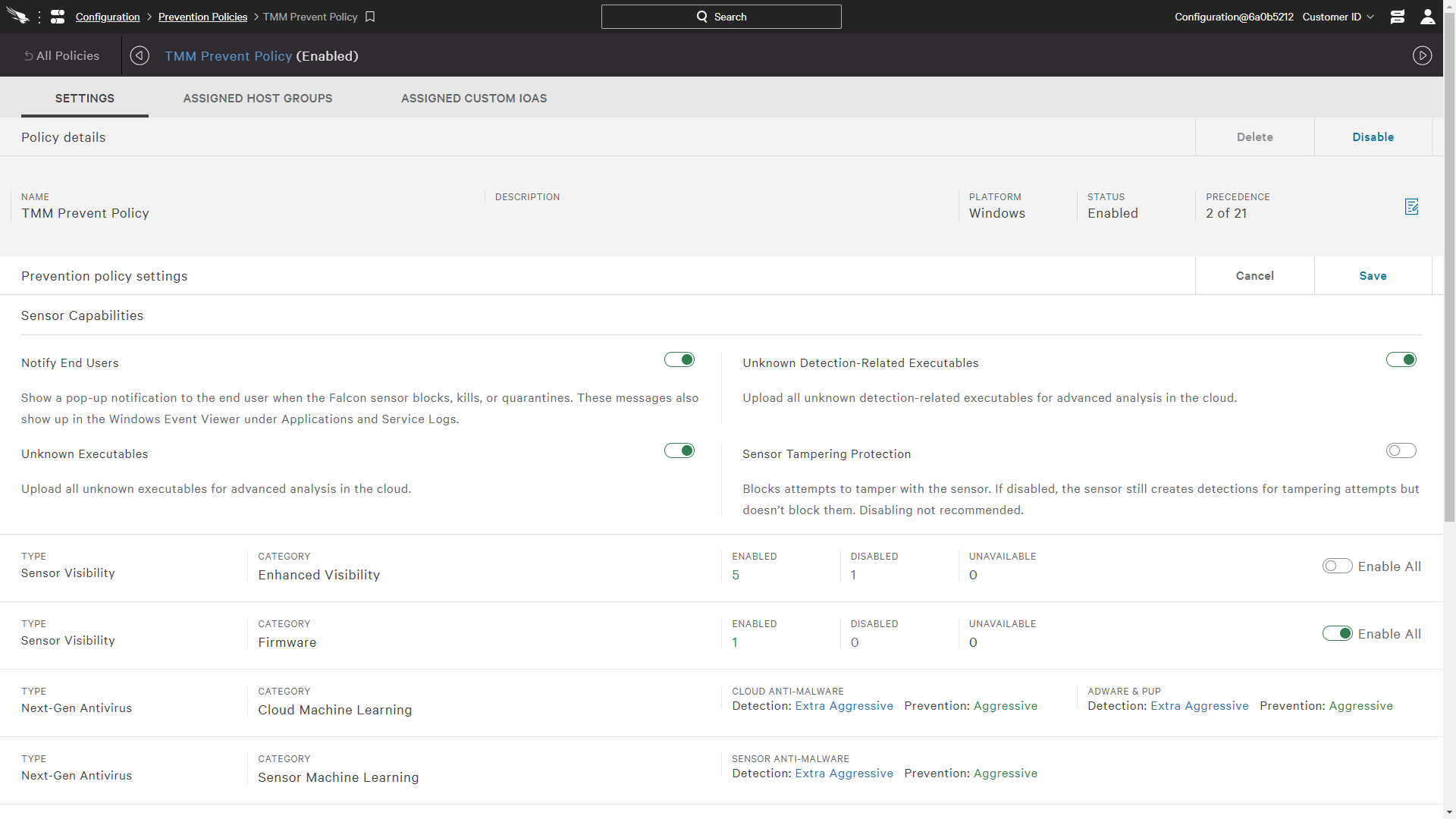This screenshot has width=1456, height=819.
Task: Enable Sensor Tampering Protection switch
Action: click(x=1401, y=450)
